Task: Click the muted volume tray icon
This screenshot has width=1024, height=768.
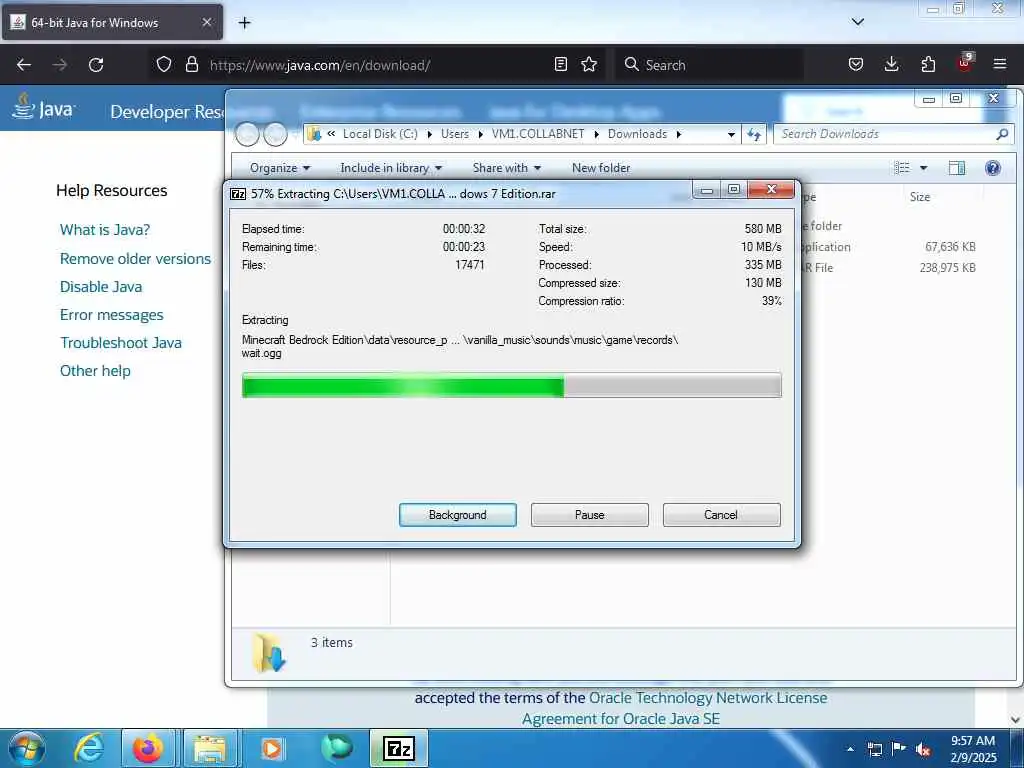Action: click(x=923, y=750)
